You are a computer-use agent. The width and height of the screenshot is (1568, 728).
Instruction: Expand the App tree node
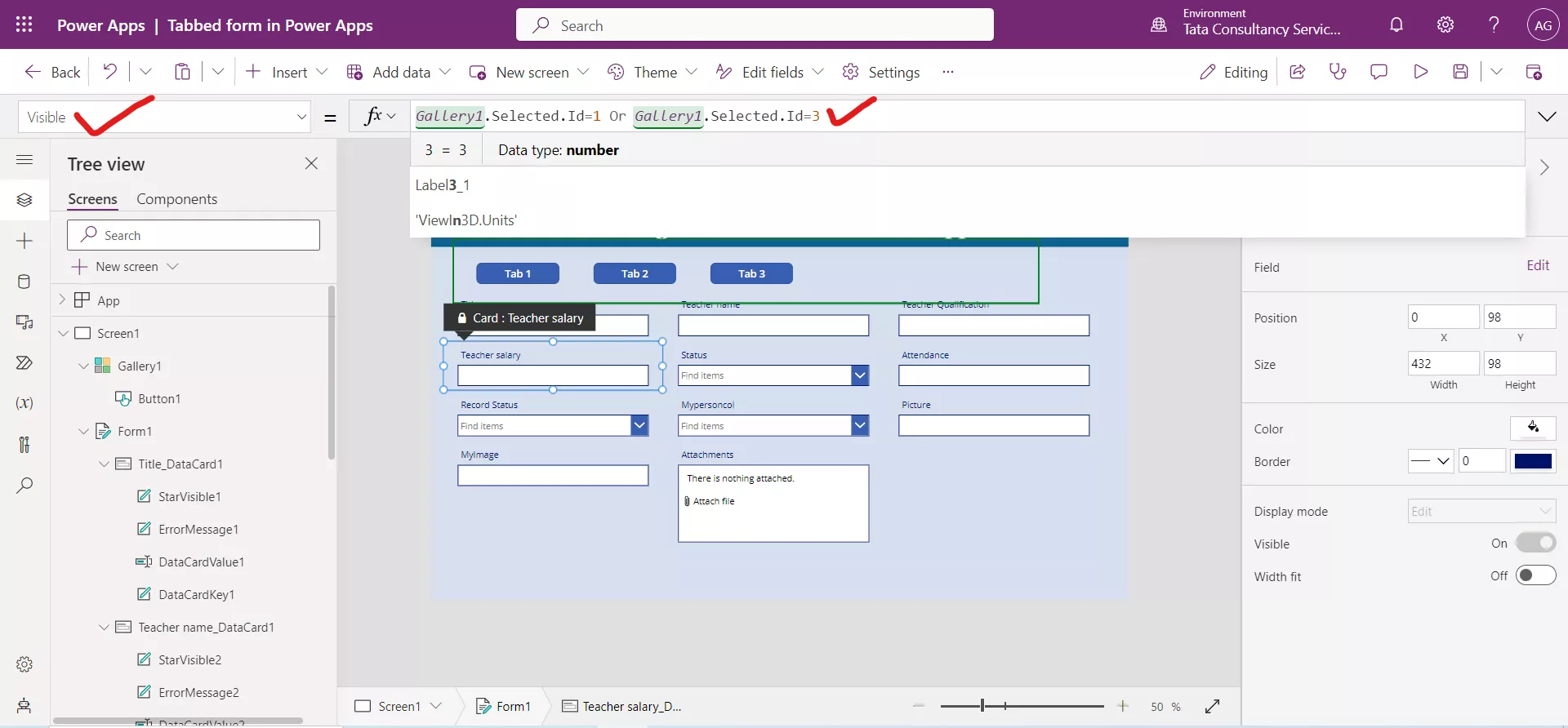coord(62,300)
